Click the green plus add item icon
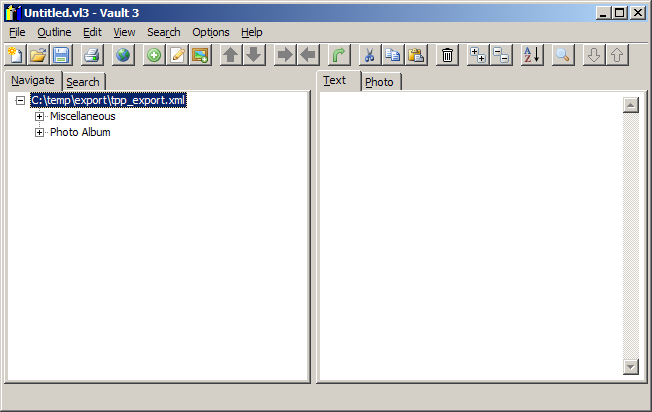Screen dimensions: 652x412 [154, 55]
